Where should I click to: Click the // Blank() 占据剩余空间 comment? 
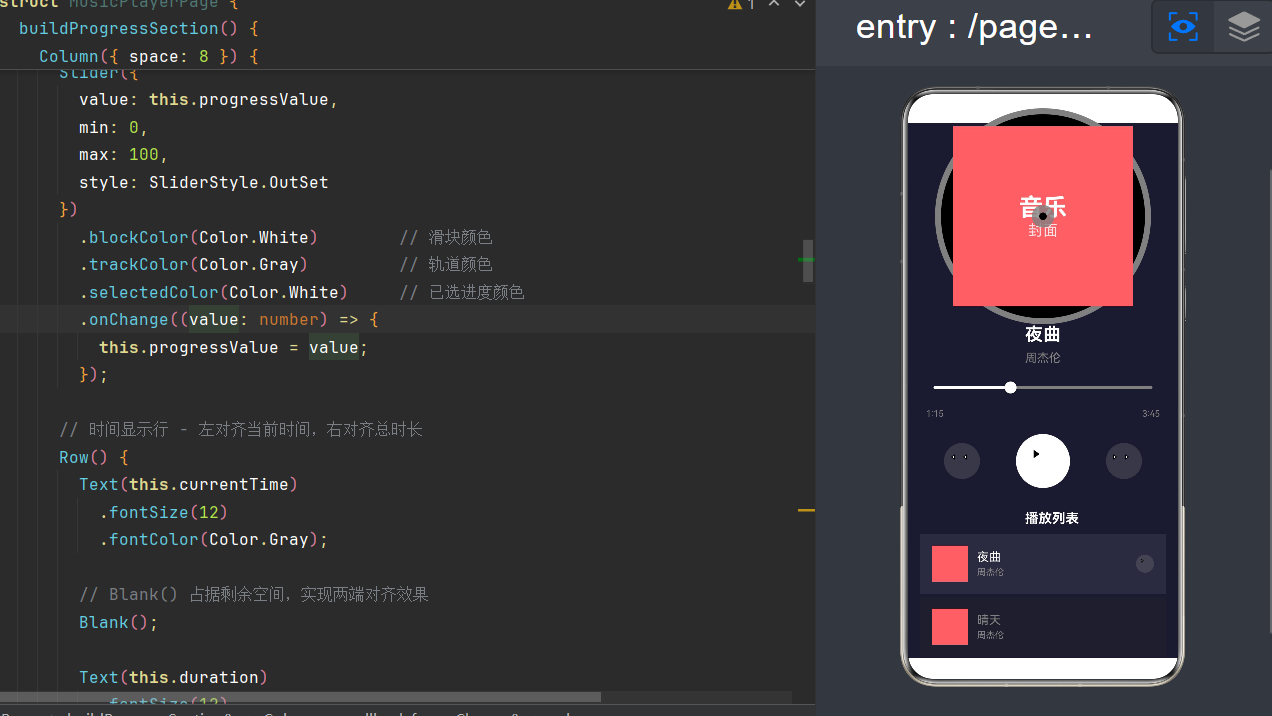pos(254,595)
